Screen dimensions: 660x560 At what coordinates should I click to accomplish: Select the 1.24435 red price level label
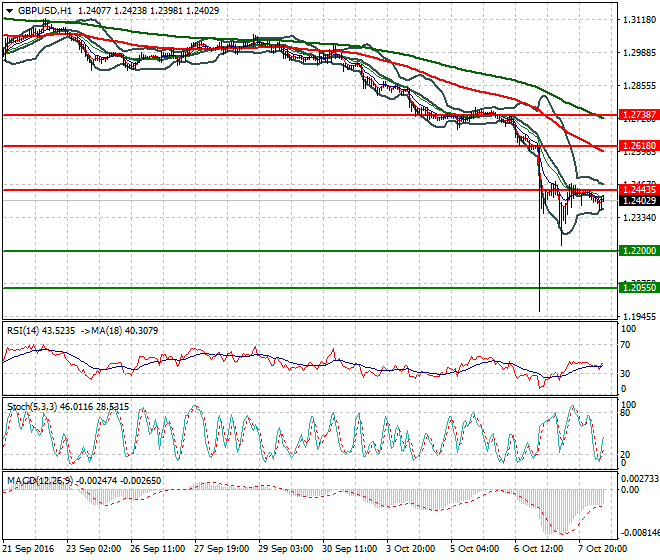pyautogui.click(x=639, y=189)
